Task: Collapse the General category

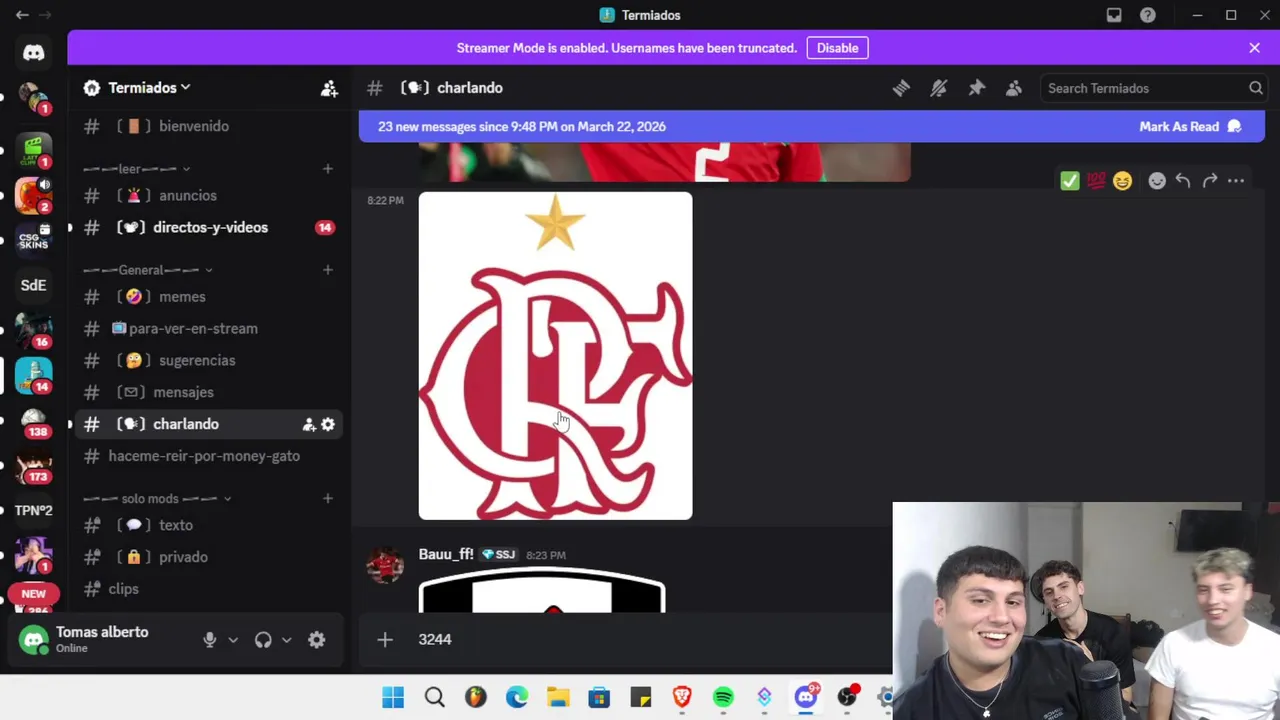Action: click(x=147, y=270)
